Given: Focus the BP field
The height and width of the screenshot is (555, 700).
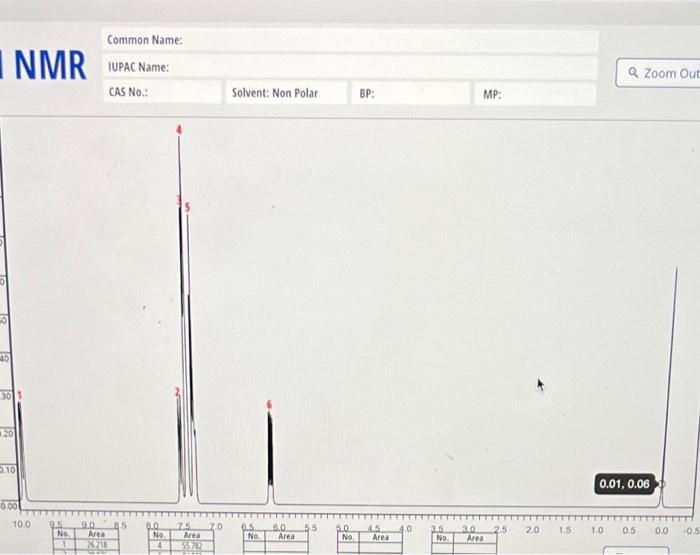Looking at the screenshot, I should [x=411, y=94].
